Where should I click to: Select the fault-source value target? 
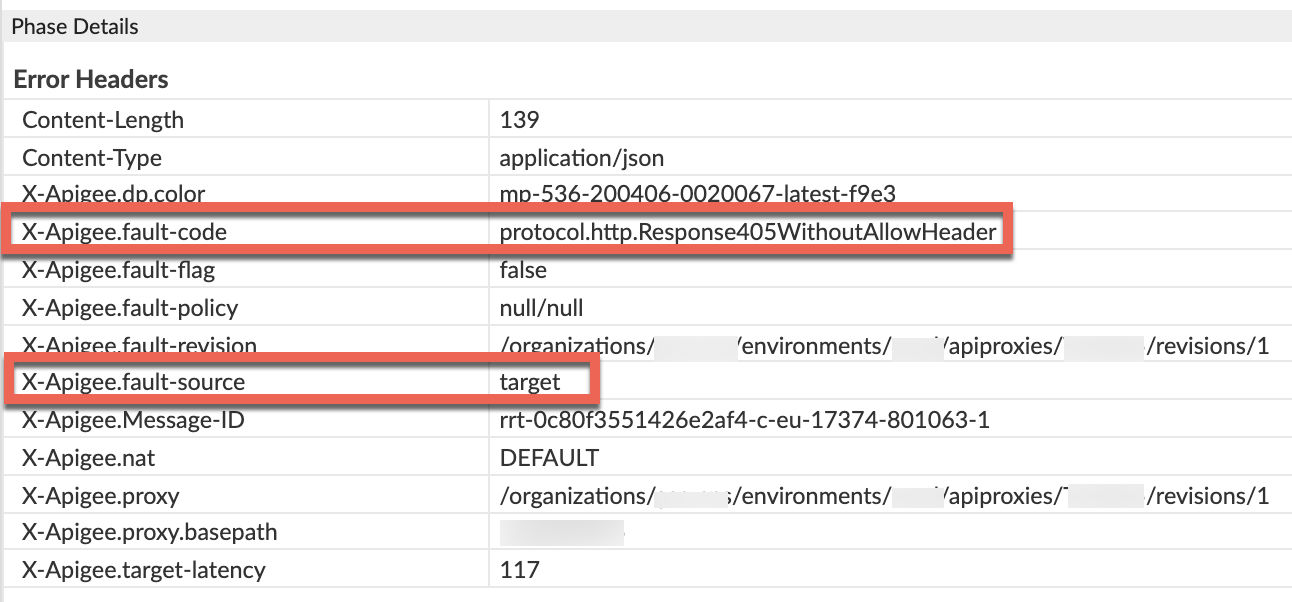tap(530, 382)
